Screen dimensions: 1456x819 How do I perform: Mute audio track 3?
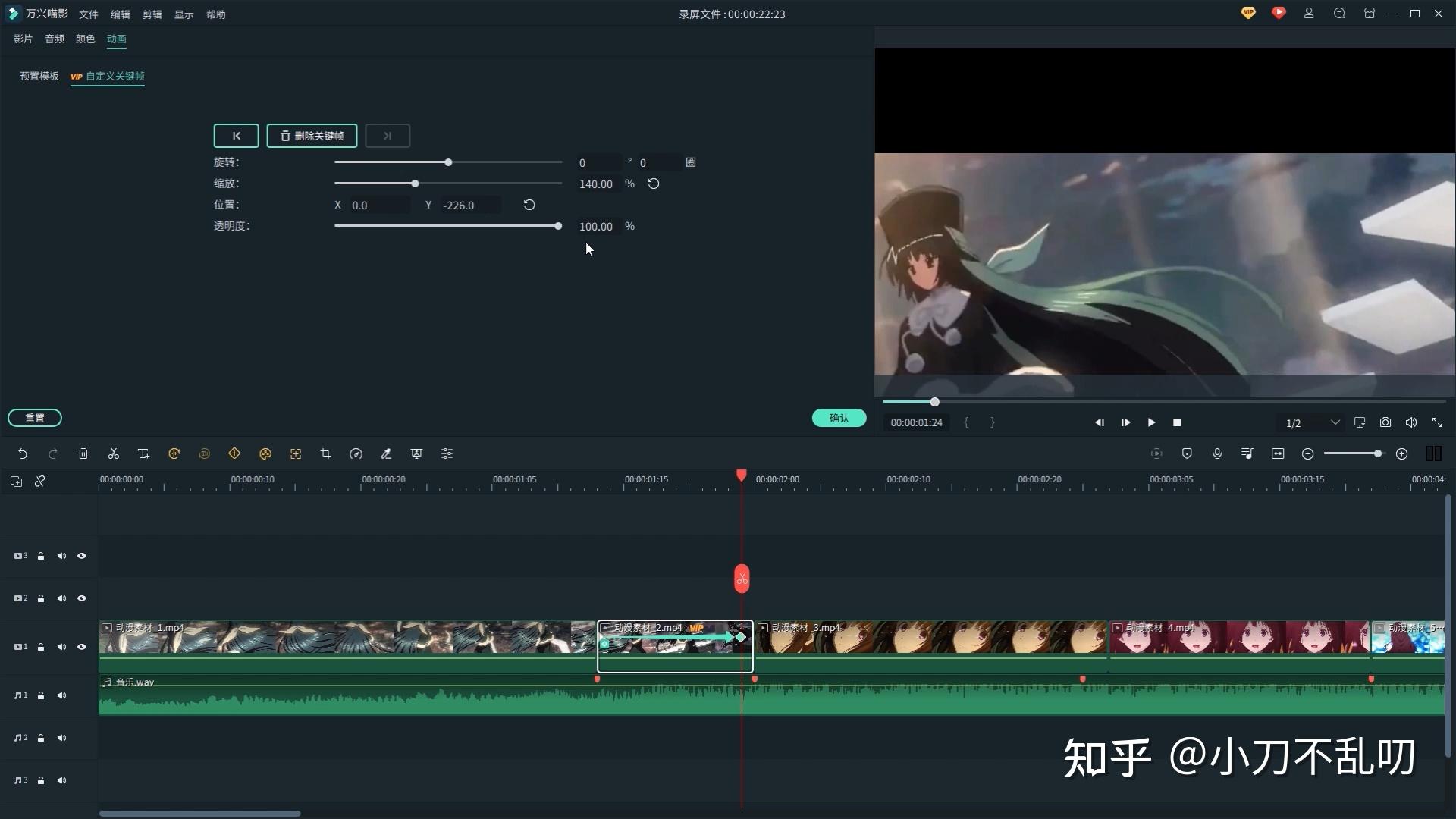click(x=61, y=780)
